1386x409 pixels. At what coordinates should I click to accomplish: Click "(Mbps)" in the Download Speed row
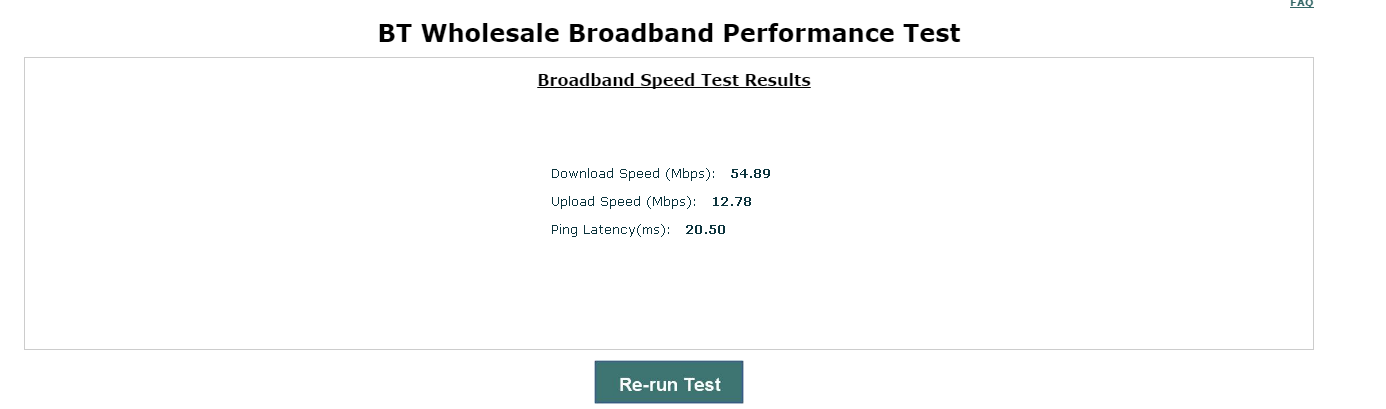[x=690, y=174]
